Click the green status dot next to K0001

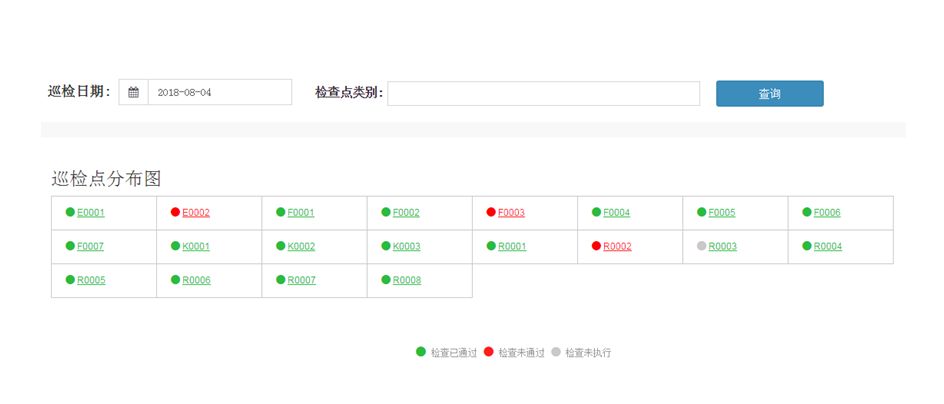click(175, 246)
